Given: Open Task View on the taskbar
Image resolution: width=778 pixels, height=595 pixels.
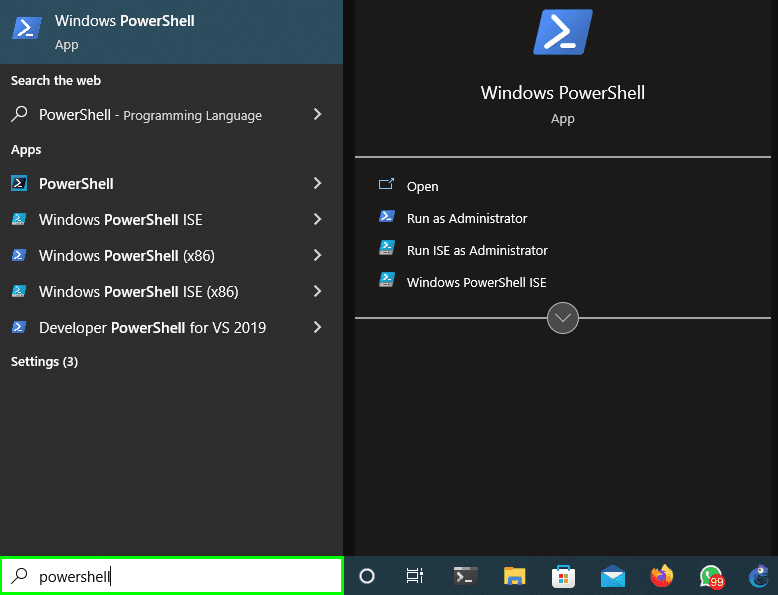Looking at the screenshot, I should coord(414,576).
